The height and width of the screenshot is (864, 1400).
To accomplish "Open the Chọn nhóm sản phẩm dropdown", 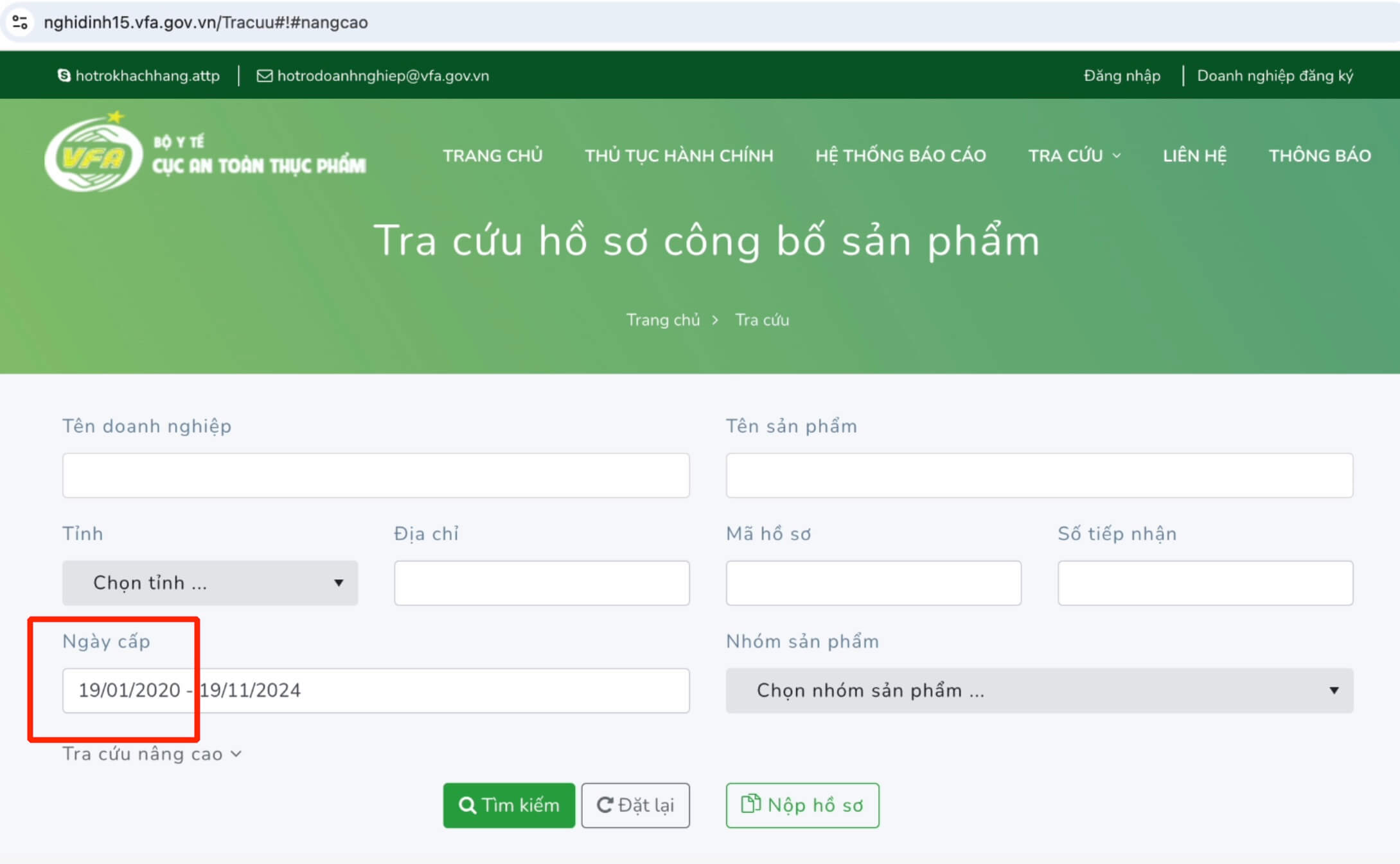I will 1040,691.
